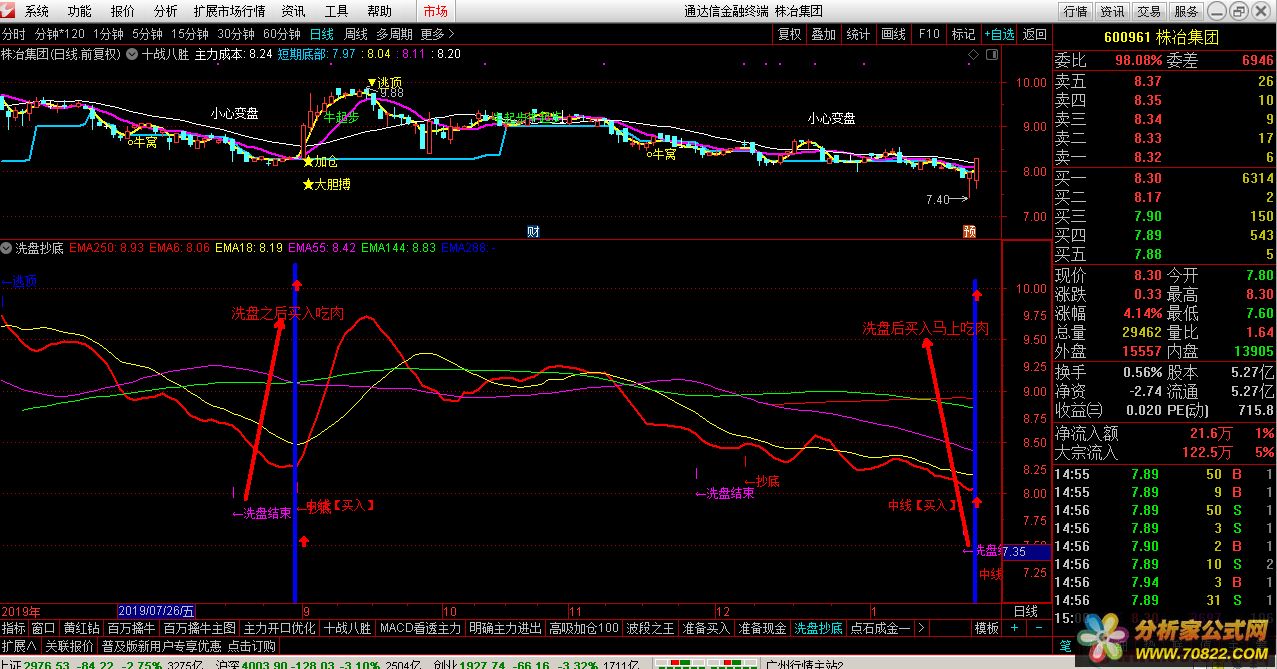Select the highlighted 市场 menu item
The height and width of the screenshot is (669, 1277).
[435, 12]
